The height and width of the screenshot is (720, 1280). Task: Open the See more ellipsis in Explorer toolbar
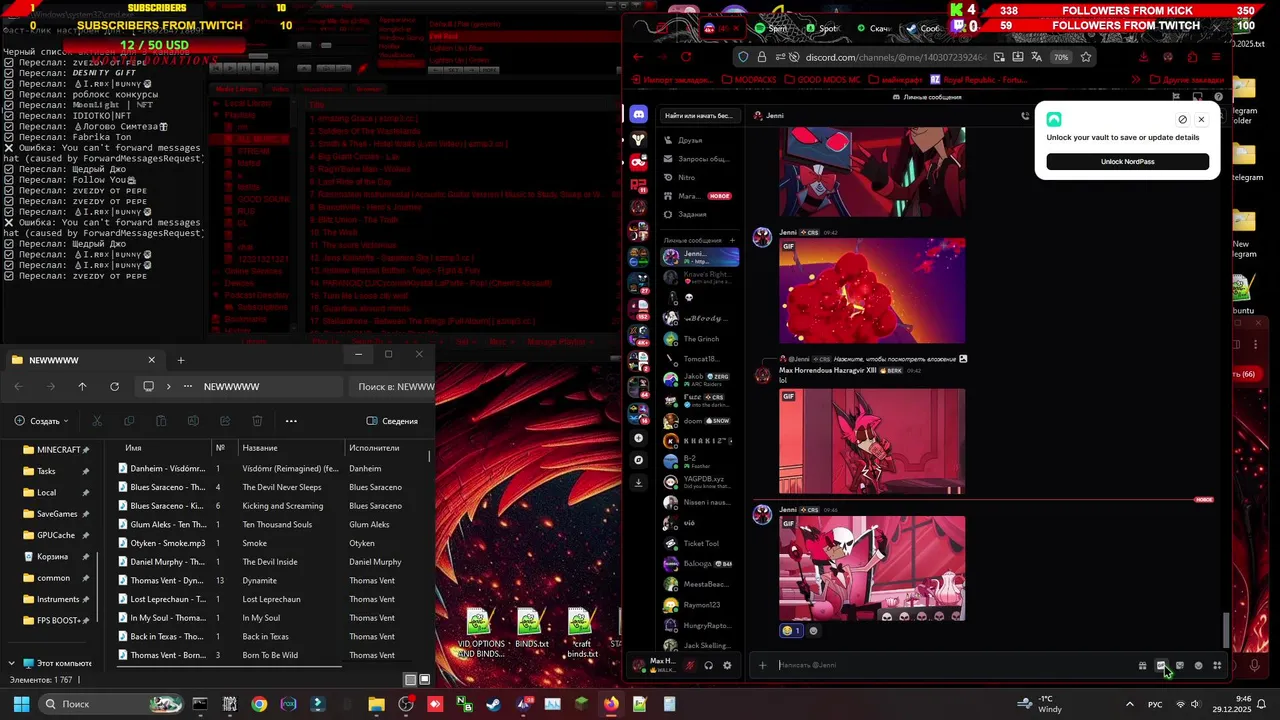(x=291, y=421)
